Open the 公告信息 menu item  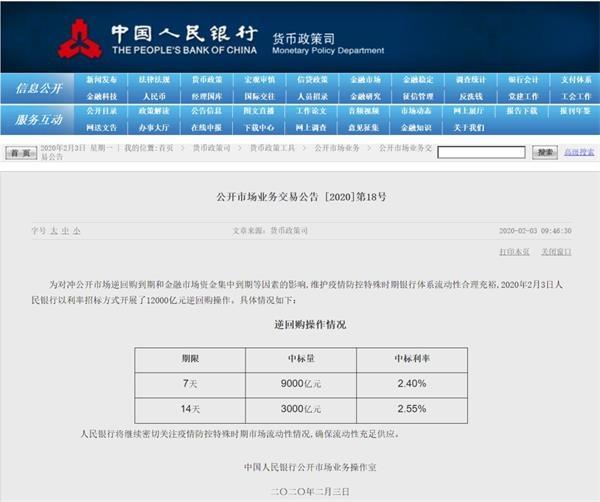coord(207,111)
